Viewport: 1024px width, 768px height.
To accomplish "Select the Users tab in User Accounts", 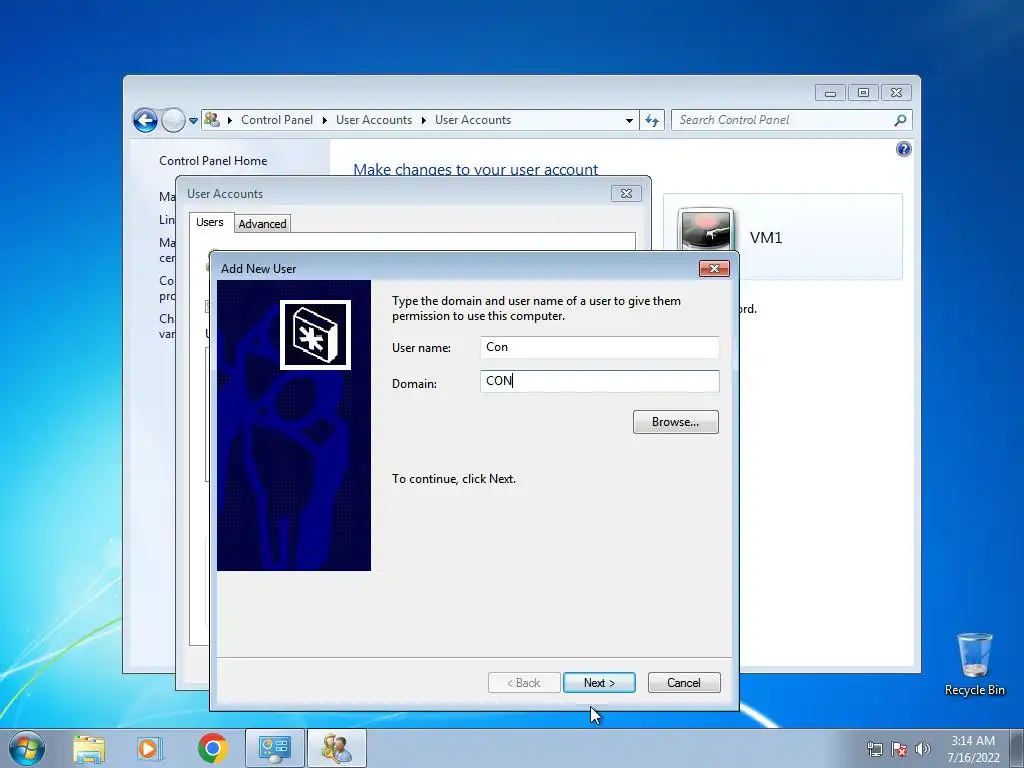I will click(x=210, y=222).
